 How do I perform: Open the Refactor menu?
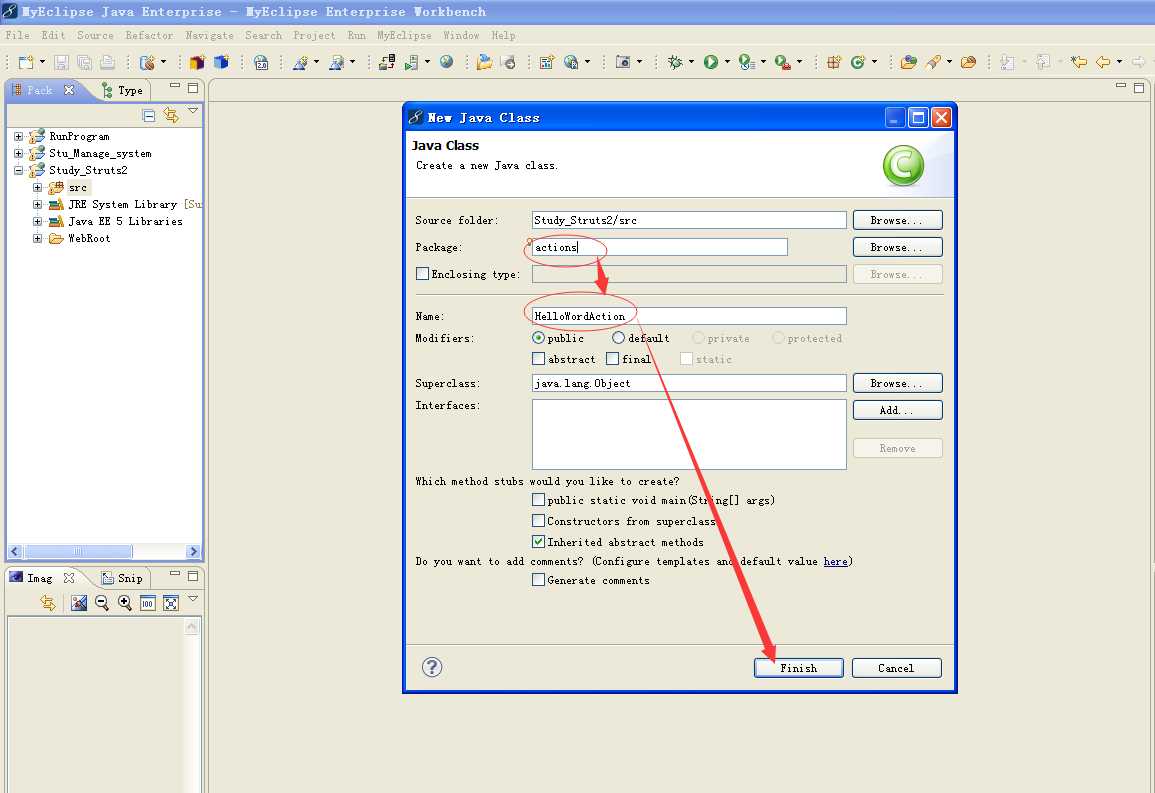tap(149, 35)
